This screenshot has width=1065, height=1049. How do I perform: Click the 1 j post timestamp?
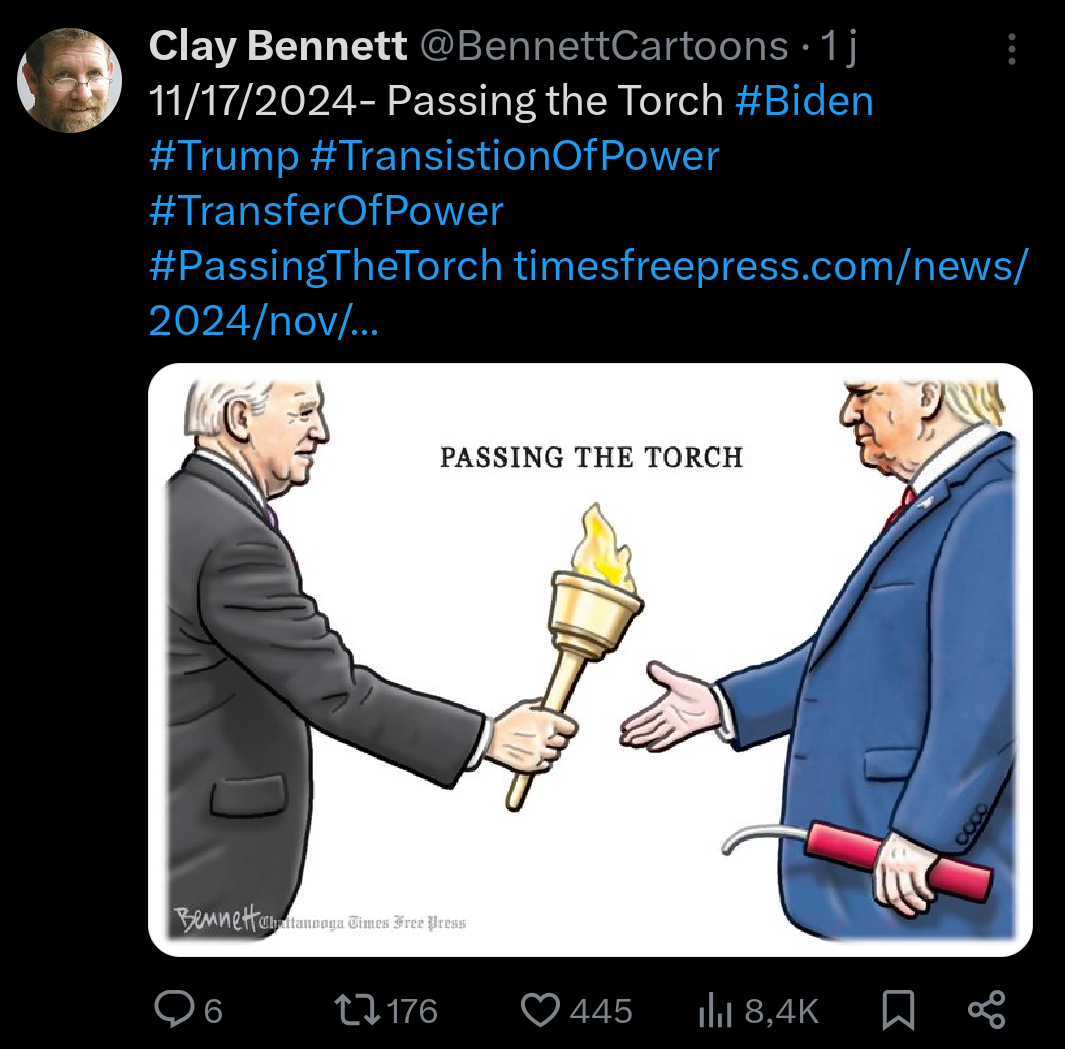point(839,46)
